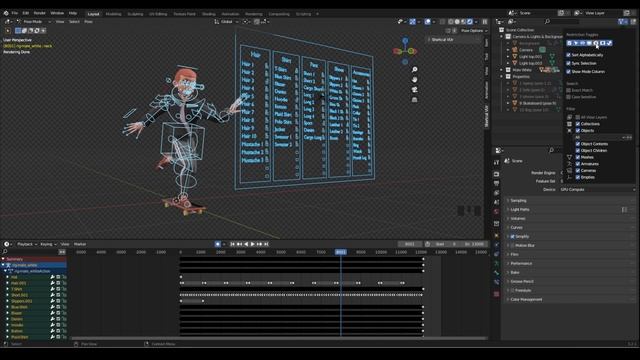This screenshot has width=640, height=360.
Task: Open the Edit menu
Action: pyautogui.click(x=26, y=13)
